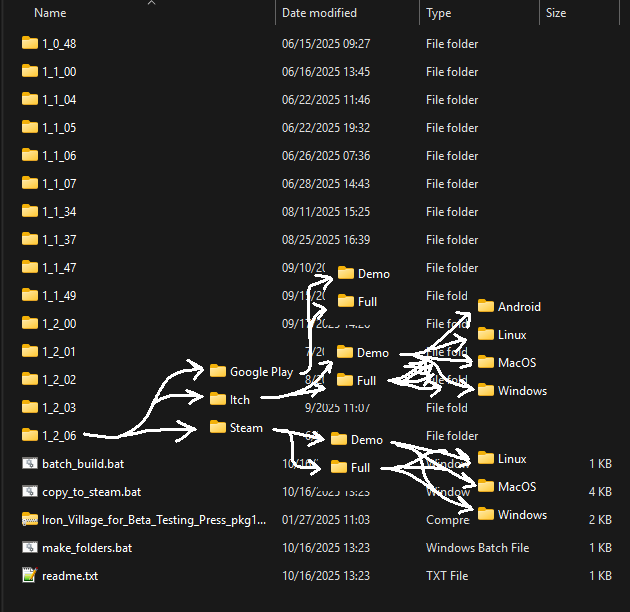The height and width of the screenshot is (612, 630).
Task: Select the 1_2_00 folder name
Action: tap(59, 323)
